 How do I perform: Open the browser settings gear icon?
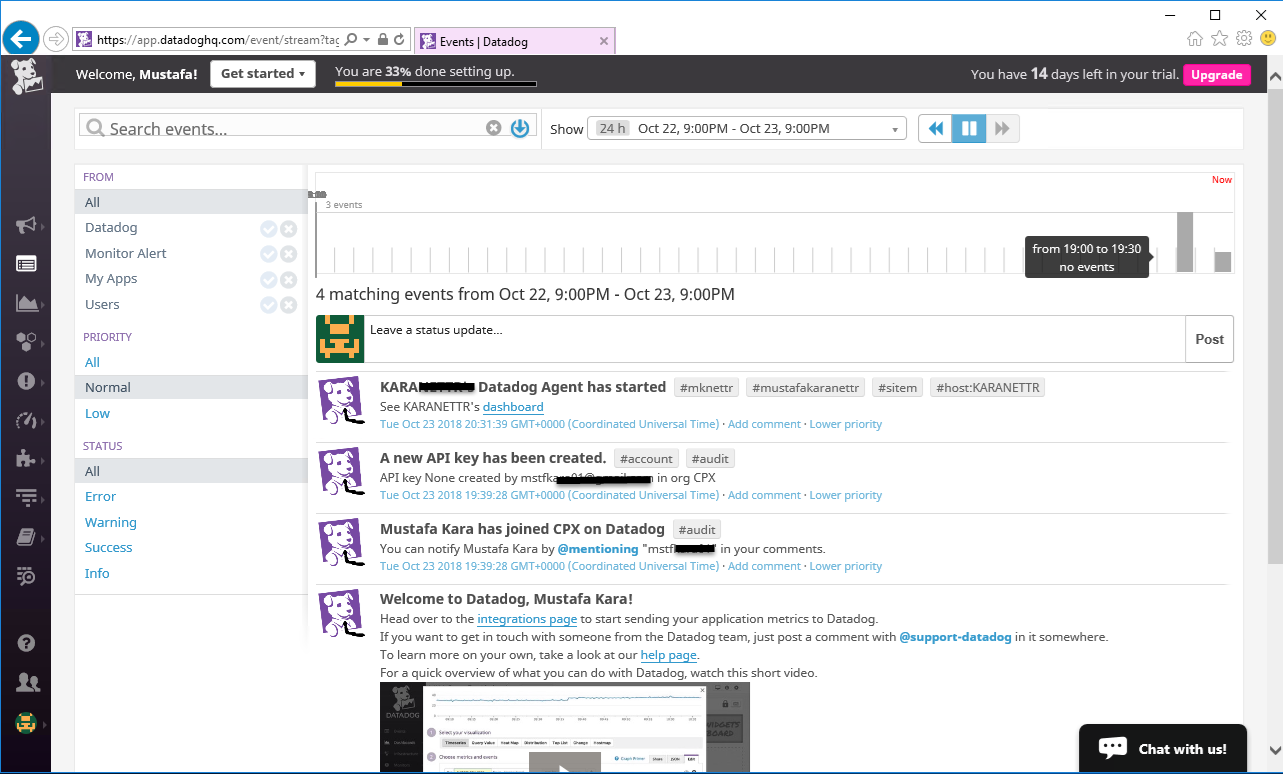(x=1244, y=38)
